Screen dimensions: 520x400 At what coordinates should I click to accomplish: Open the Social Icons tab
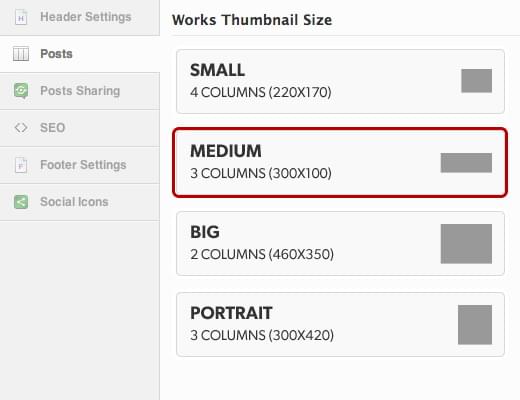tap(80, 202)
